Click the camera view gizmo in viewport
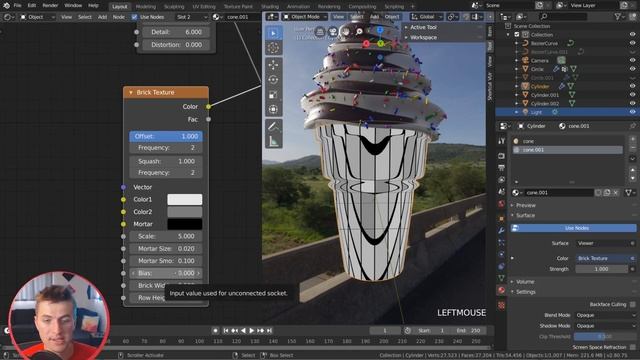Viewport: 640px width, 360px height. (333, 31)
